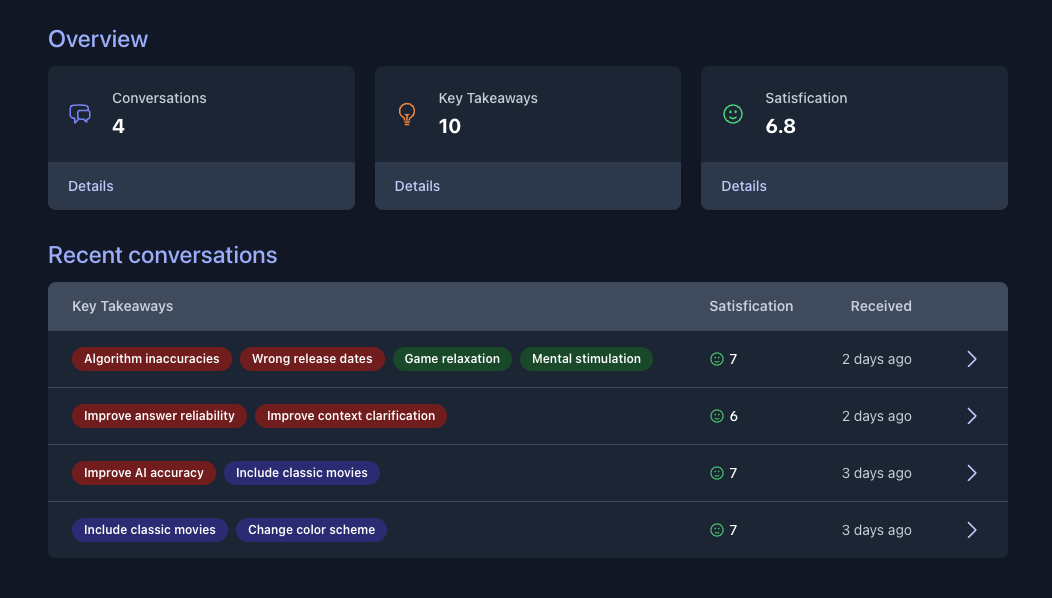Viewport: 1052px width, 598px height.
Task: Click smiley icon in first conversation row
Action: tap(716, 359)
